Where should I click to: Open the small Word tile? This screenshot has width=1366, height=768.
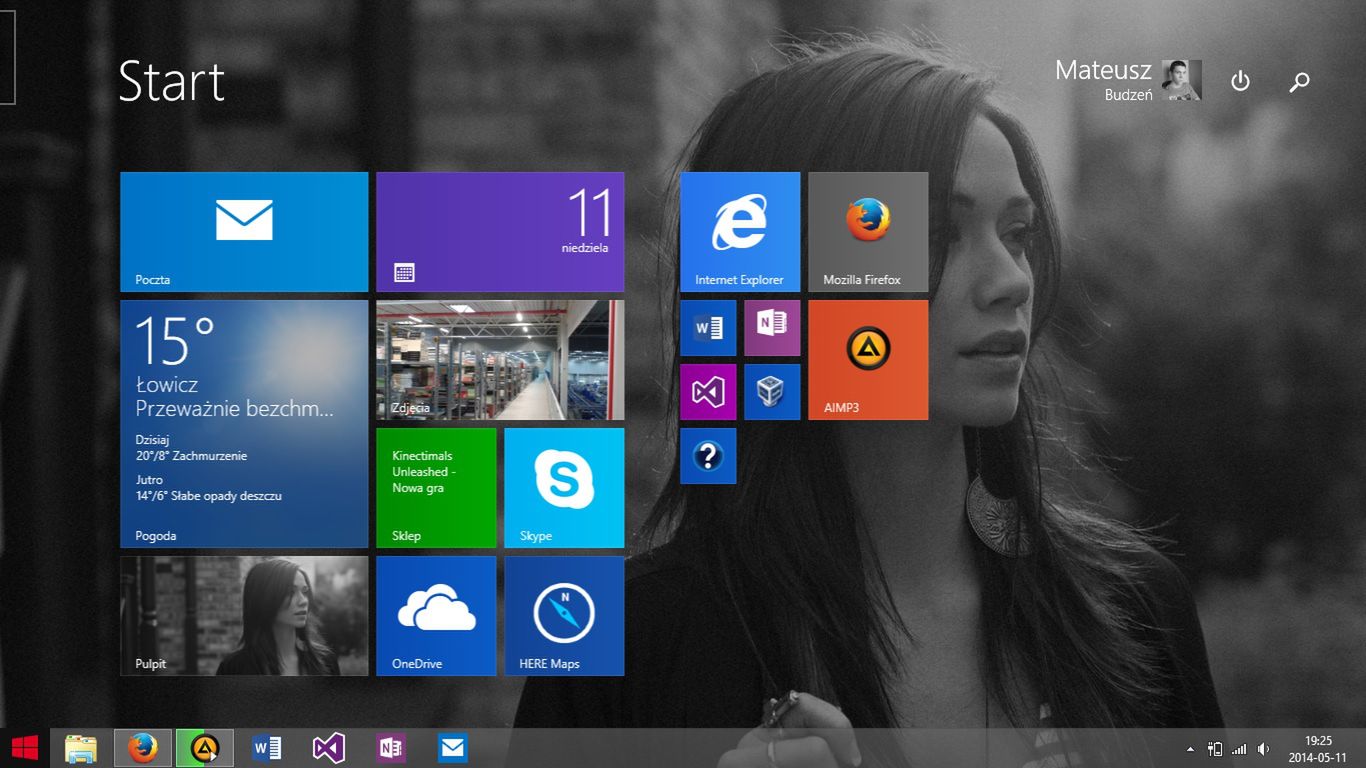[708, 328]
